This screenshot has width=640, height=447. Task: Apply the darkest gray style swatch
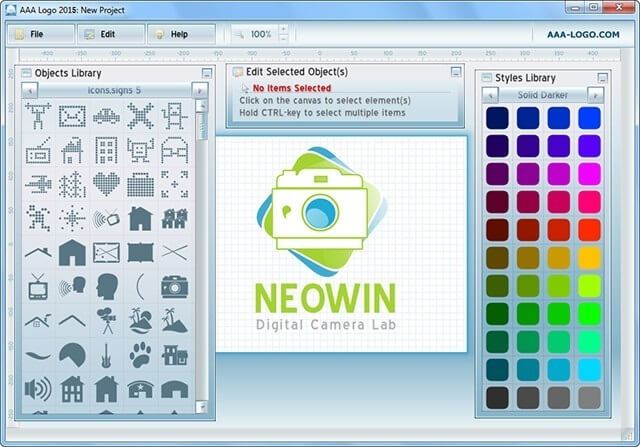(x=497, y=398)
